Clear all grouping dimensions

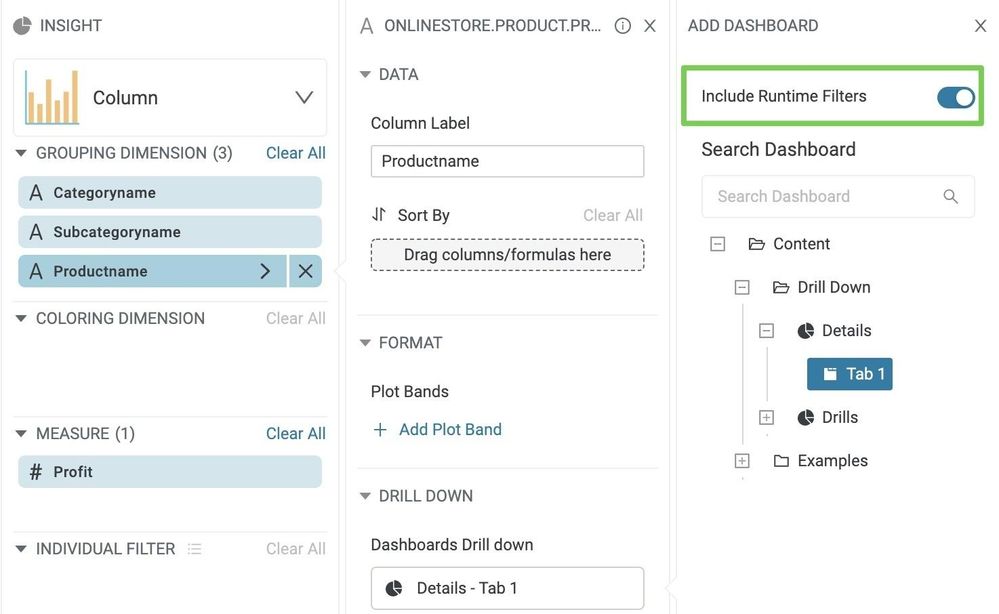pyautogui.click(x=295, y=153)
